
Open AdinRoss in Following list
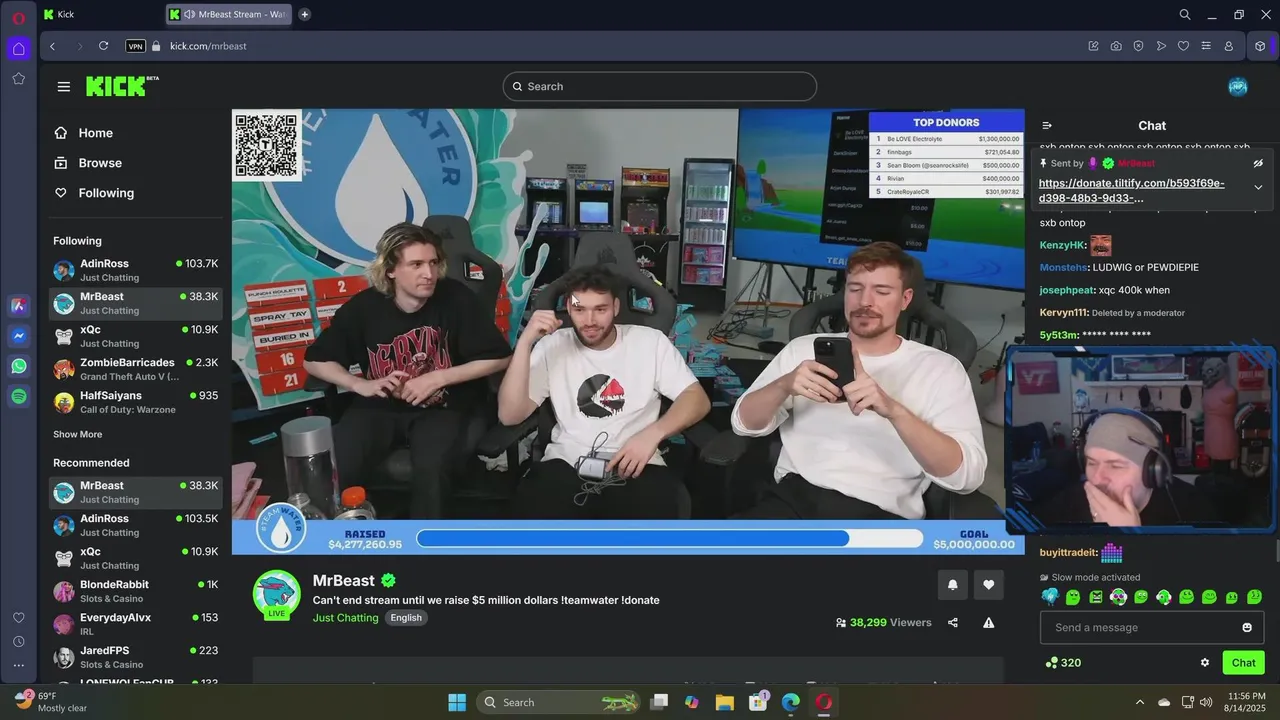click(x=136, y=270)
